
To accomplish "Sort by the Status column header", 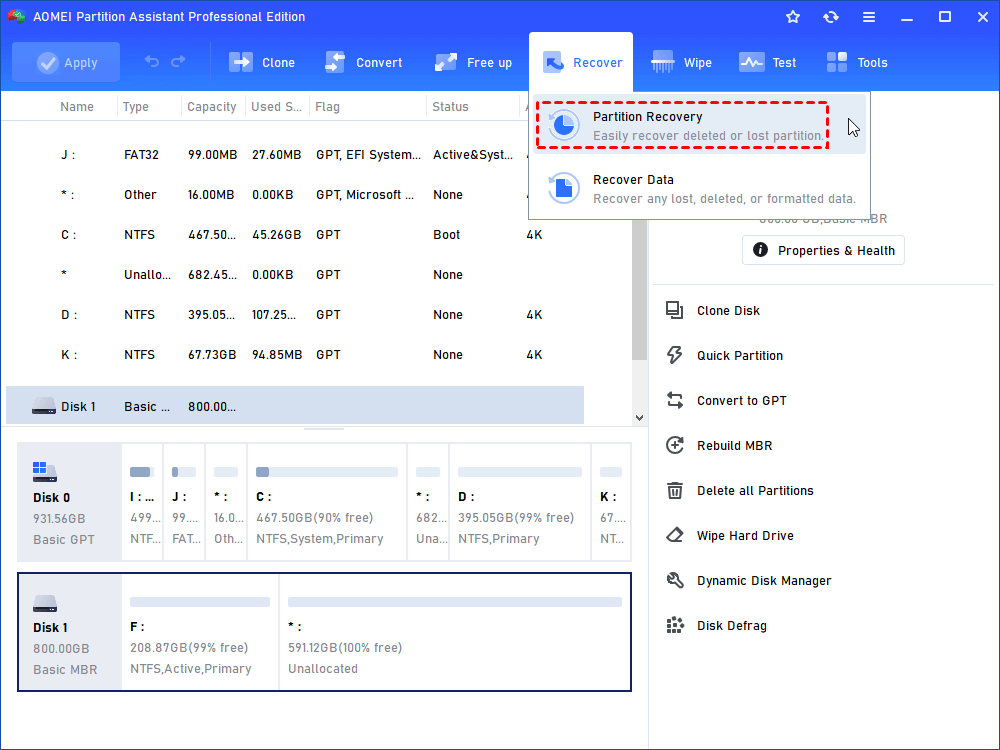I will tap(450, 107).
